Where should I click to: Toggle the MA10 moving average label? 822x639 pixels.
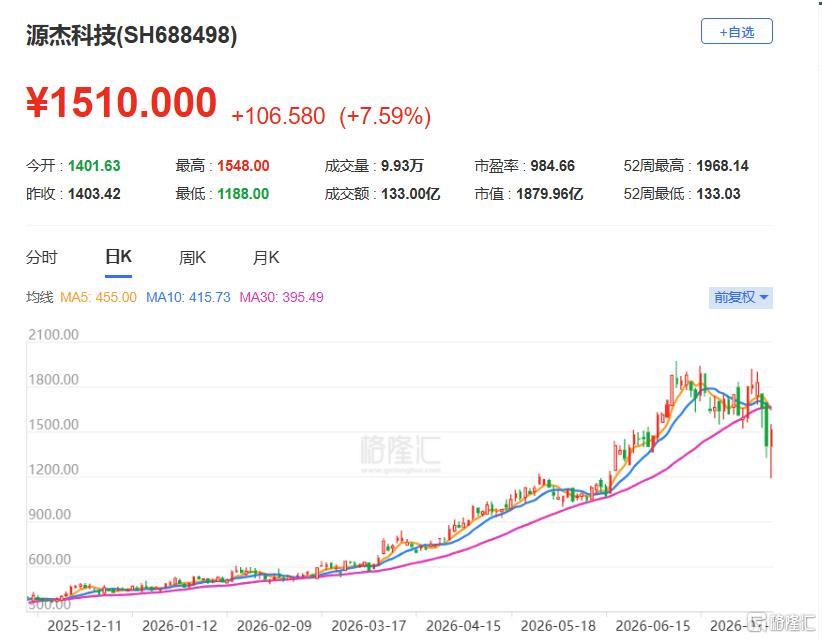pyautogui.click(x=188, y=297)
